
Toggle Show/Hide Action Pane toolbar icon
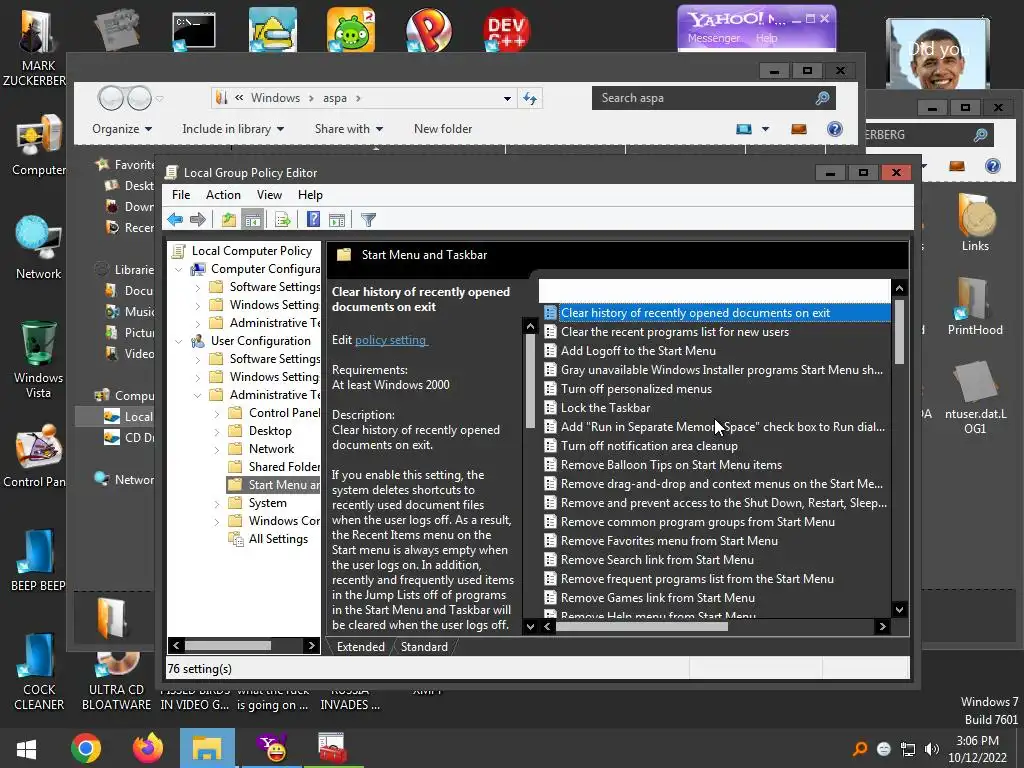point(337,220)
